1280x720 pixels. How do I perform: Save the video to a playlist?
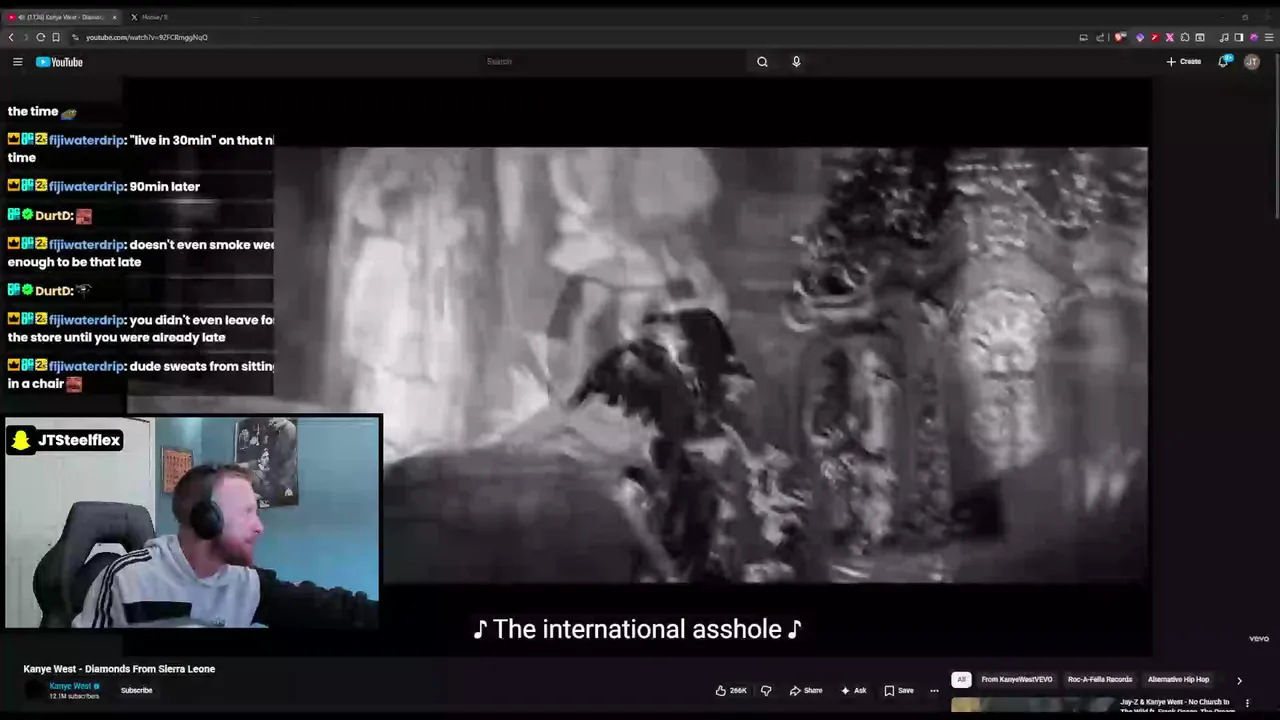click(899, 690)
